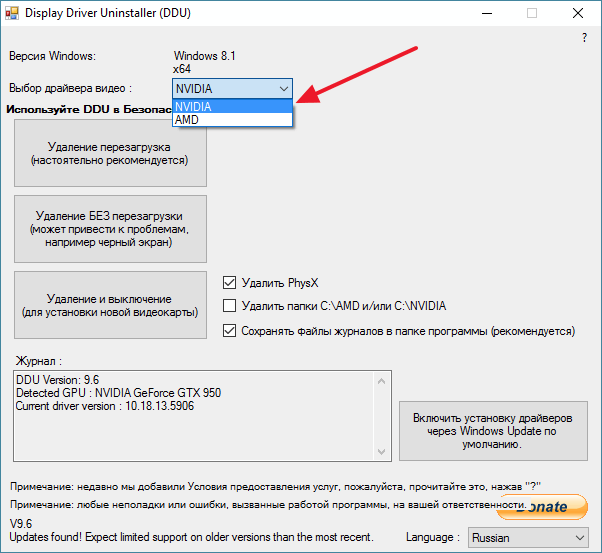Enable "Удалить папки C:\AMD и/или C:\NVIDIA"

[229, 306]
